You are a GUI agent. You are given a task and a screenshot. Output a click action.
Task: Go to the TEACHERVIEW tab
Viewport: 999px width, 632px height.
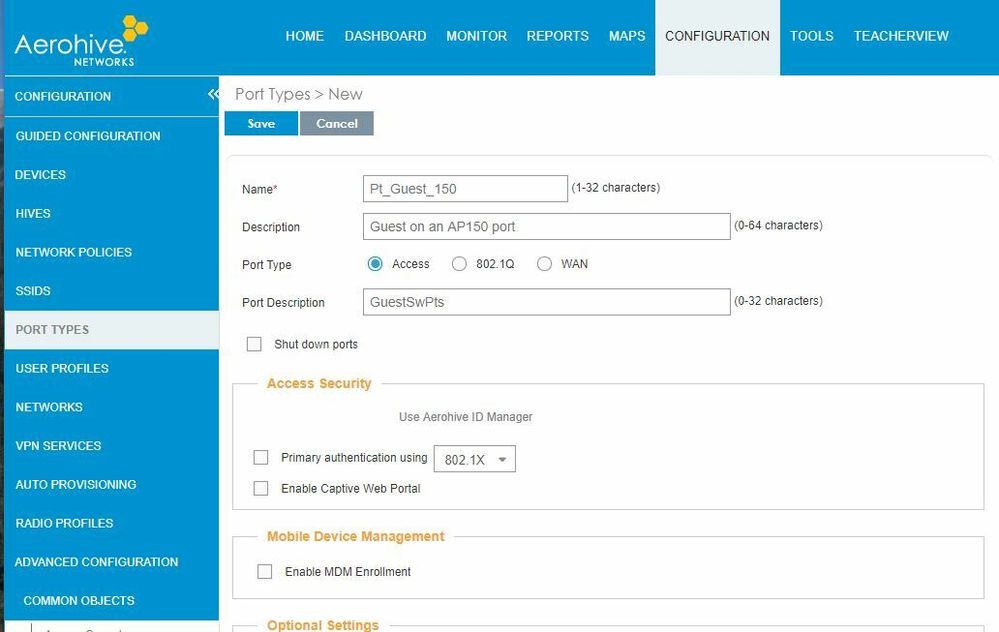[x=901, y=36]
